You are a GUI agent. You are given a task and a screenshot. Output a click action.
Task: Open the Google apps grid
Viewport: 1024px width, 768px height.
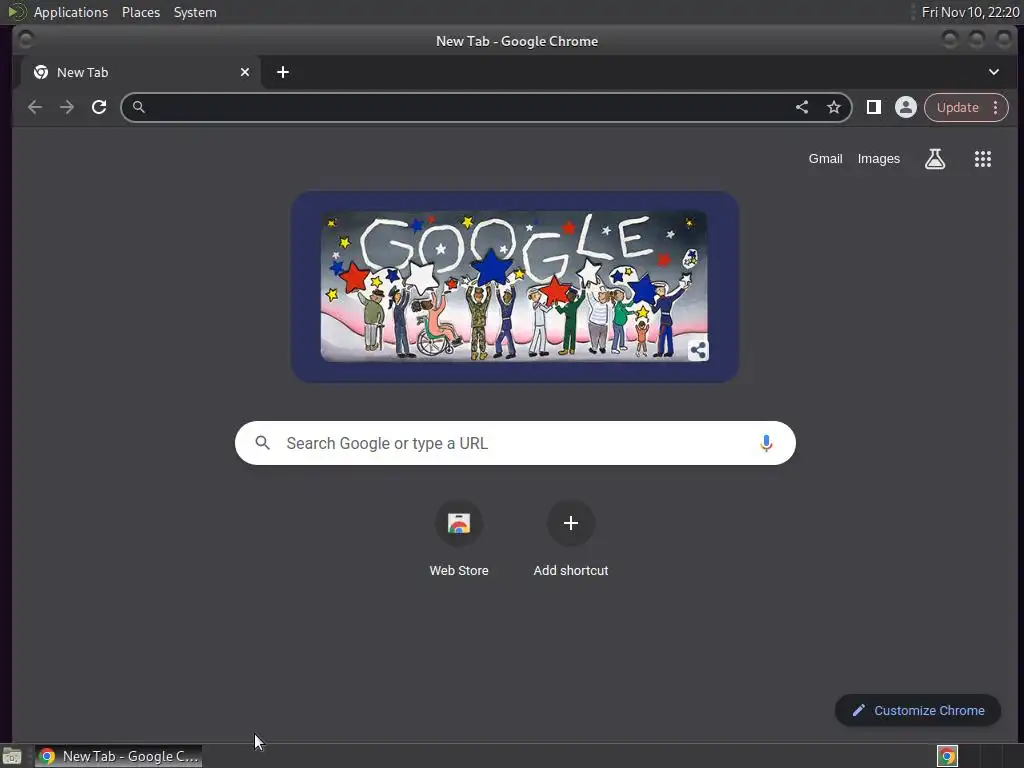pos(983,159)
